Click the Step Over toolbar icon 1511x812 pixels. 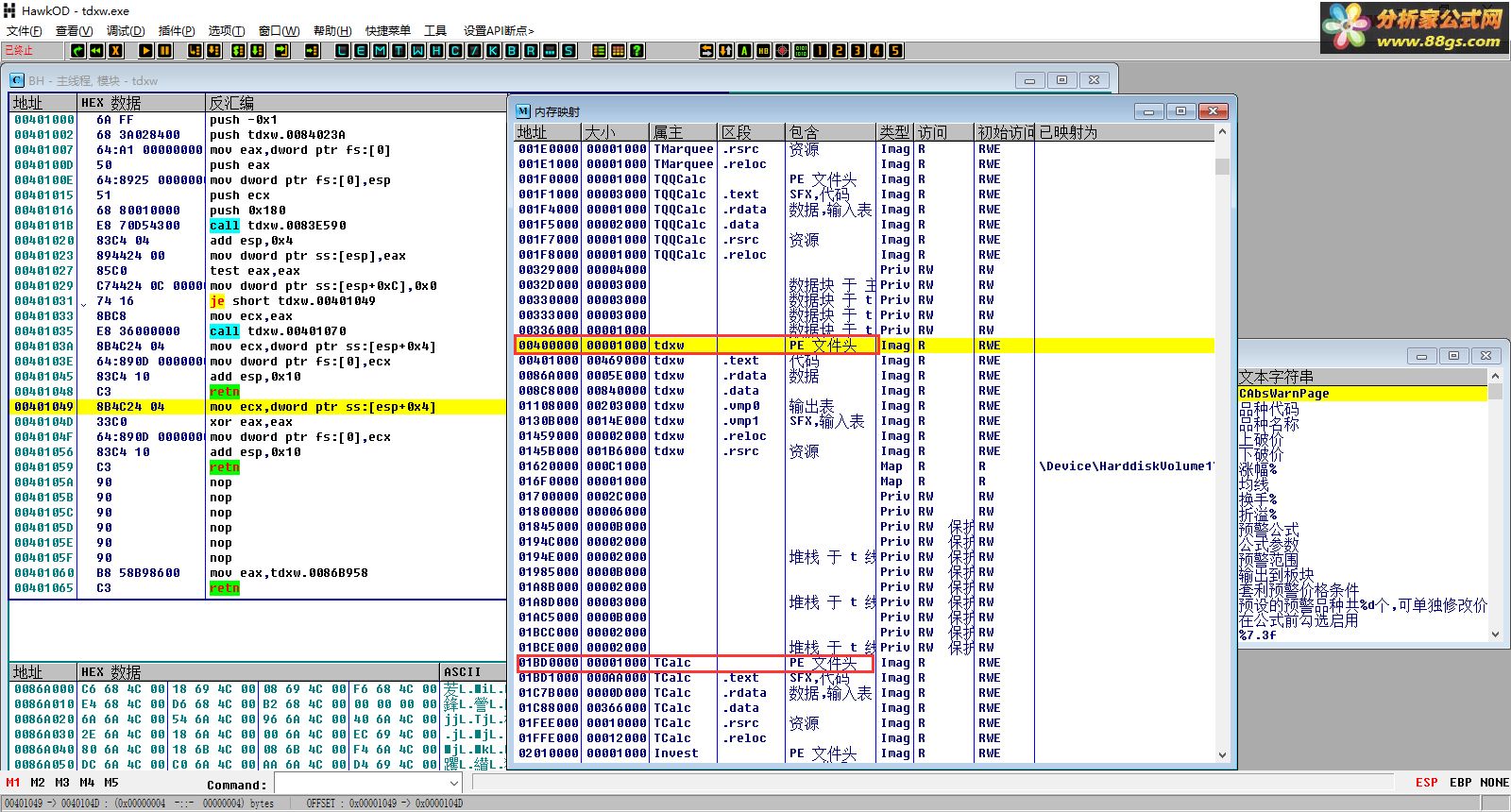tap(215, 51)
